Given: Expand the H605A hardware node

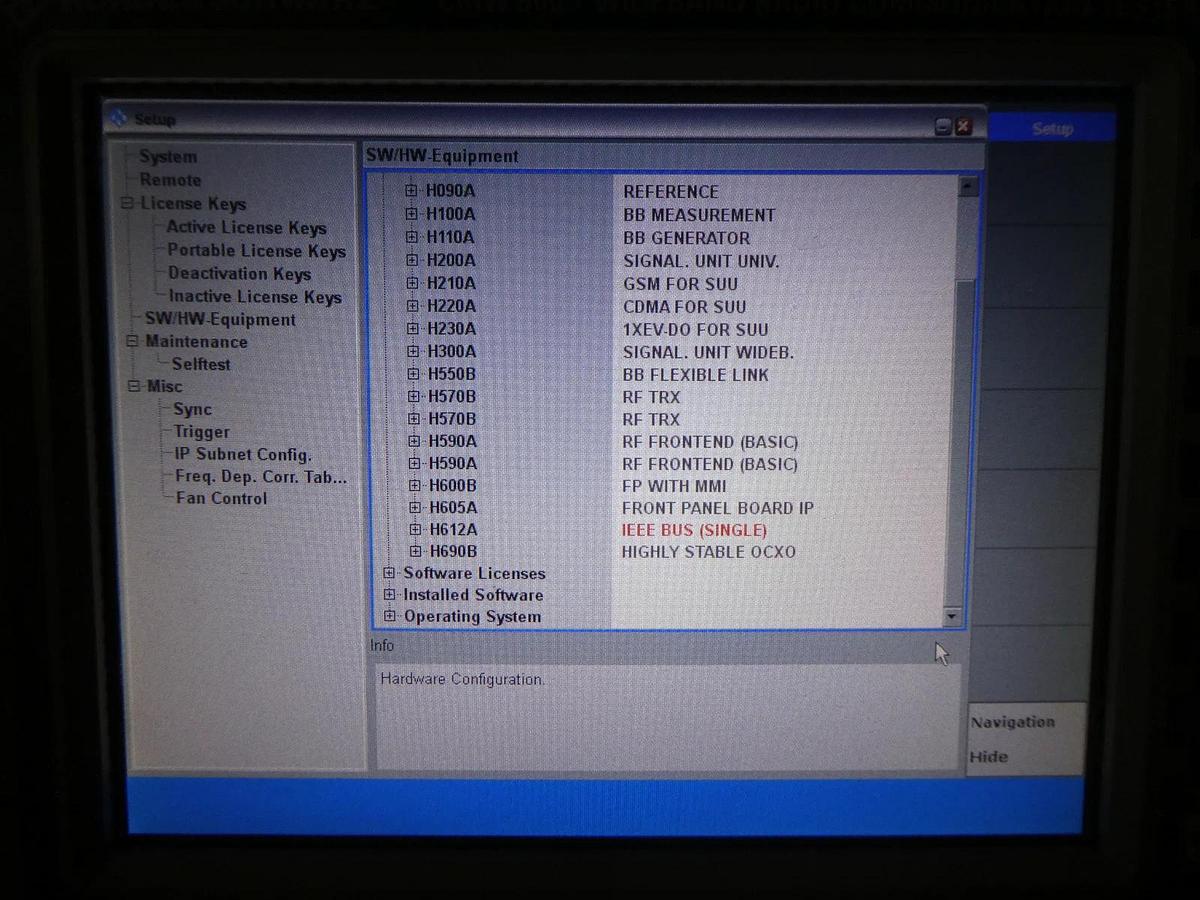Looking at the screenshot, I should (416, 507).
